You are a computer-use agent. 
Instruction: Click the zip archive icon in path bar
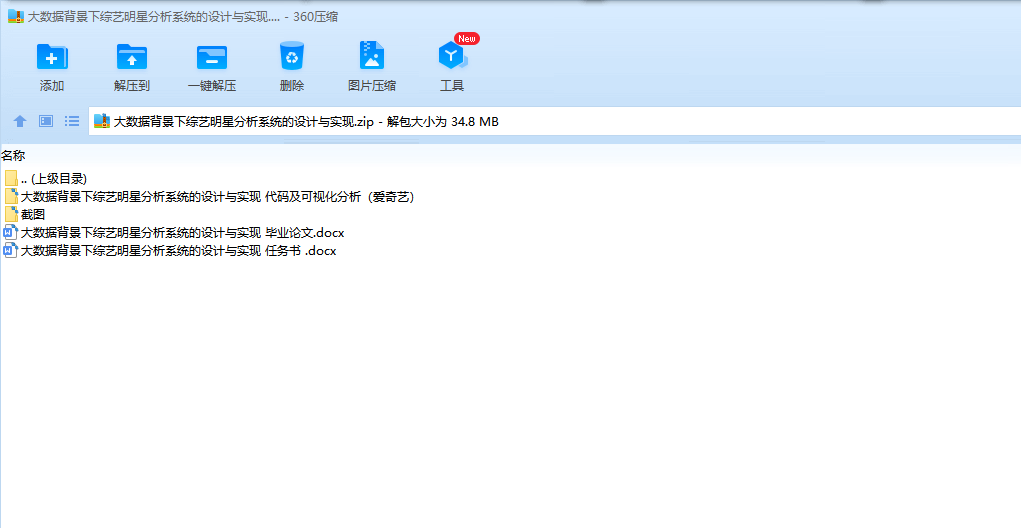102,121
